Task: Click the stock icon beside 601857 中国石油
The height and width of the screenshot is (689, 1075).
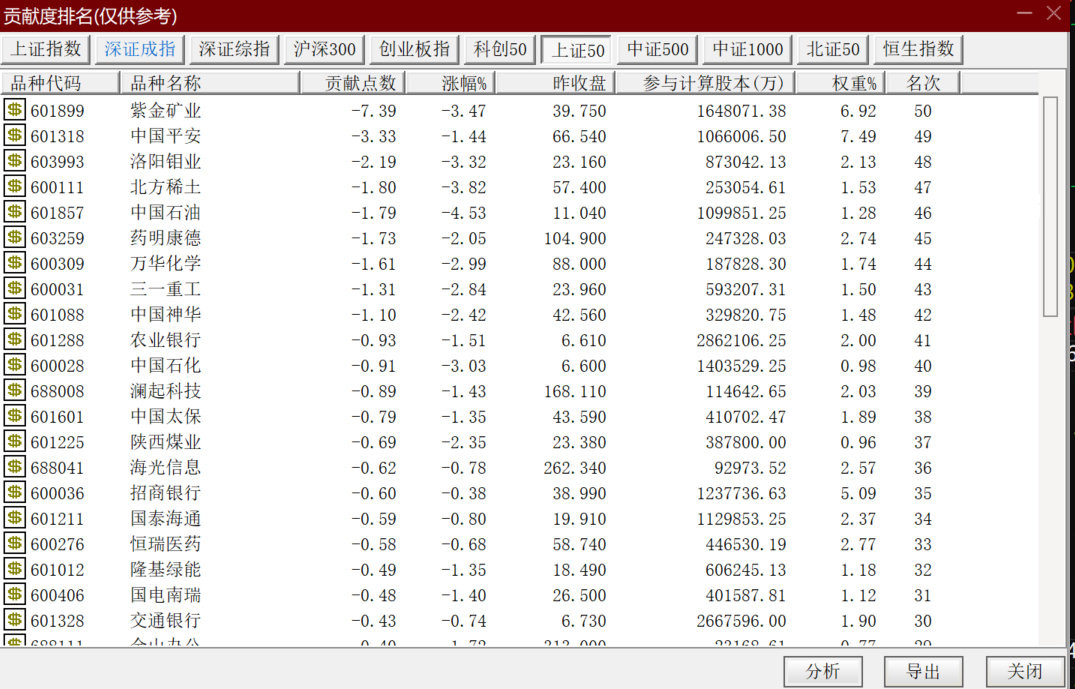Action: (14, 211)
